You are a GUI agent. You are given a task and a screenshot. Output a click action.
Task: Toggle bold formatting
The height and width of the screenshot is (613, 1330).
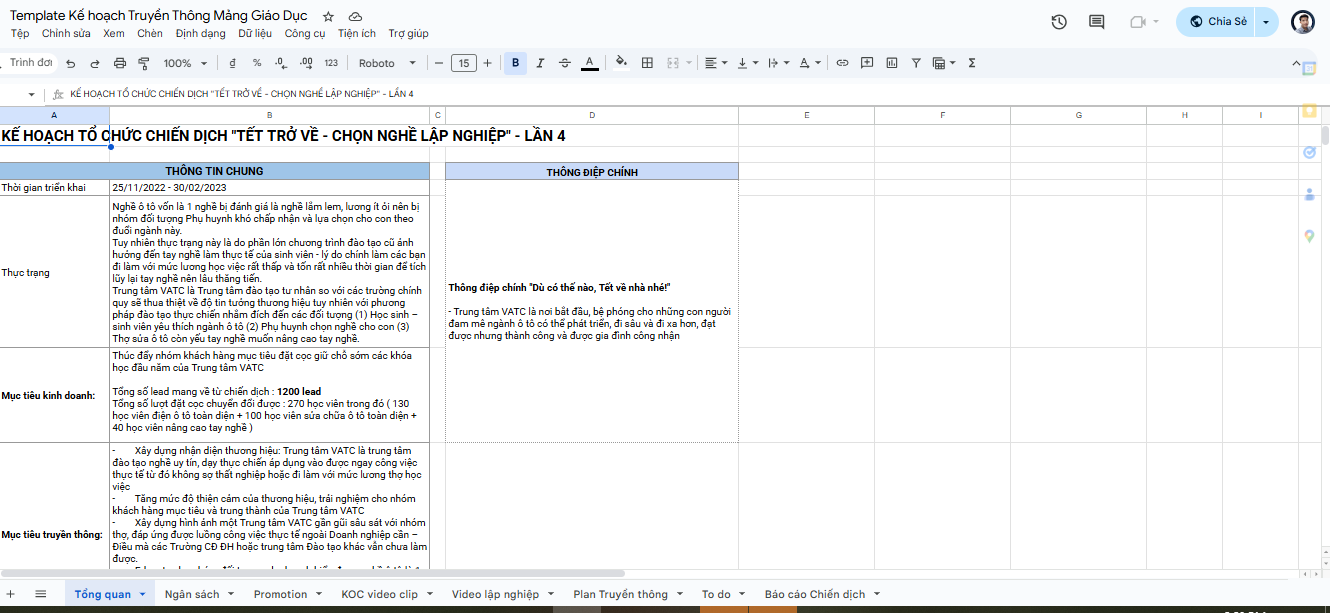515,63
